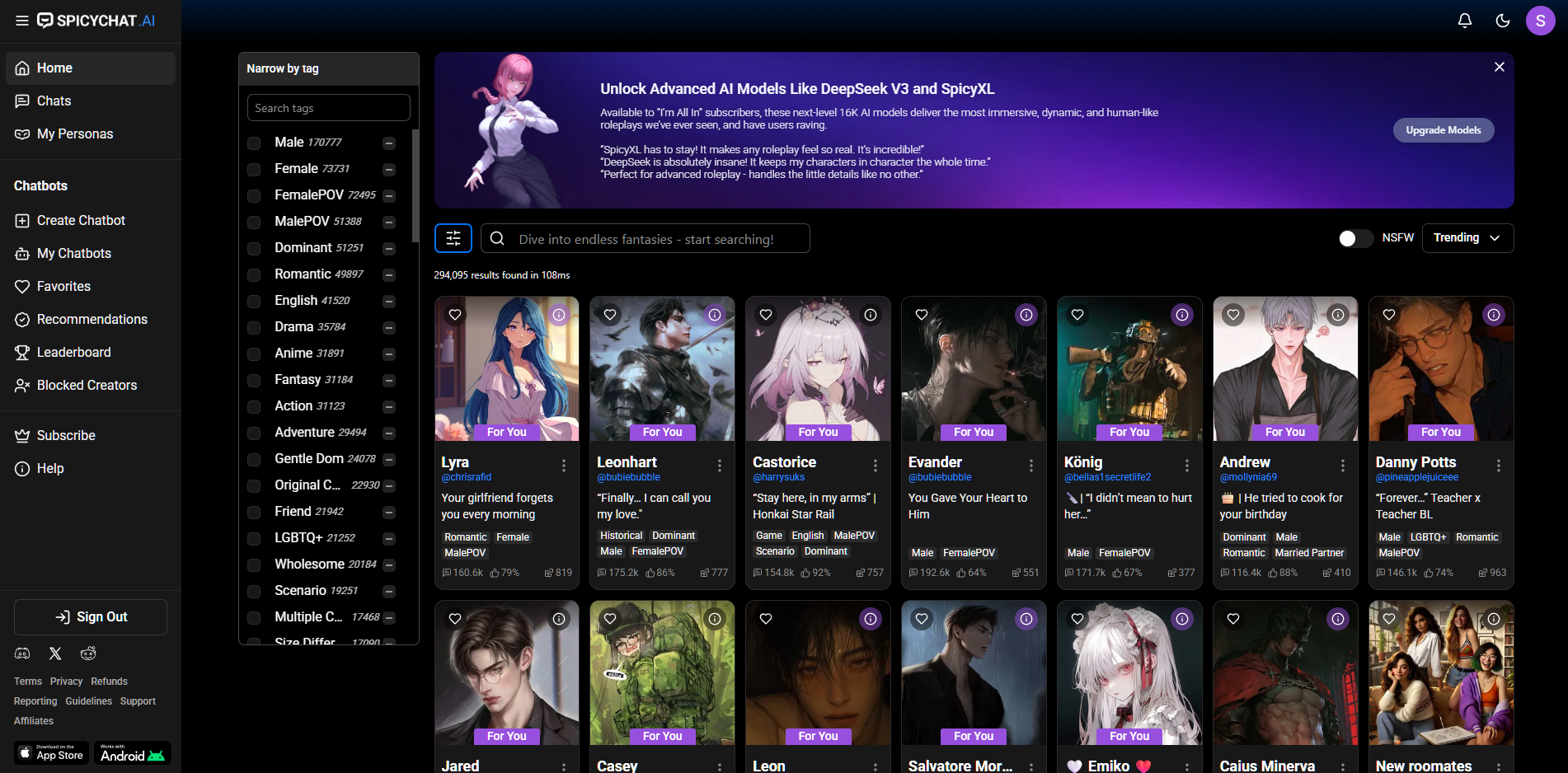Tick the Dominant tag checkbox
Image resolution: width=1568 pixels, height=773 pixels.
pyautogui.click(x=254, y=249)
